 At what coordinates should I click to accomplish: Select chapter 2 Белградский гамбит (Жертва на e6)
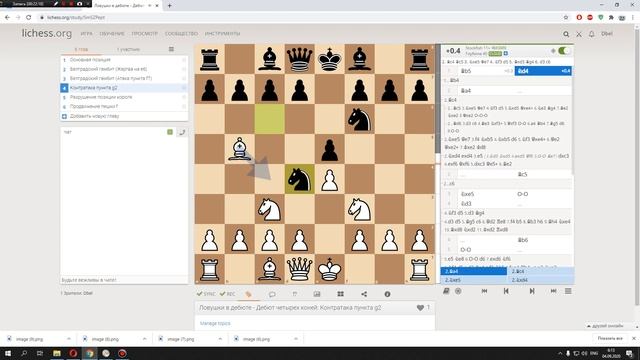pos(124,69)
